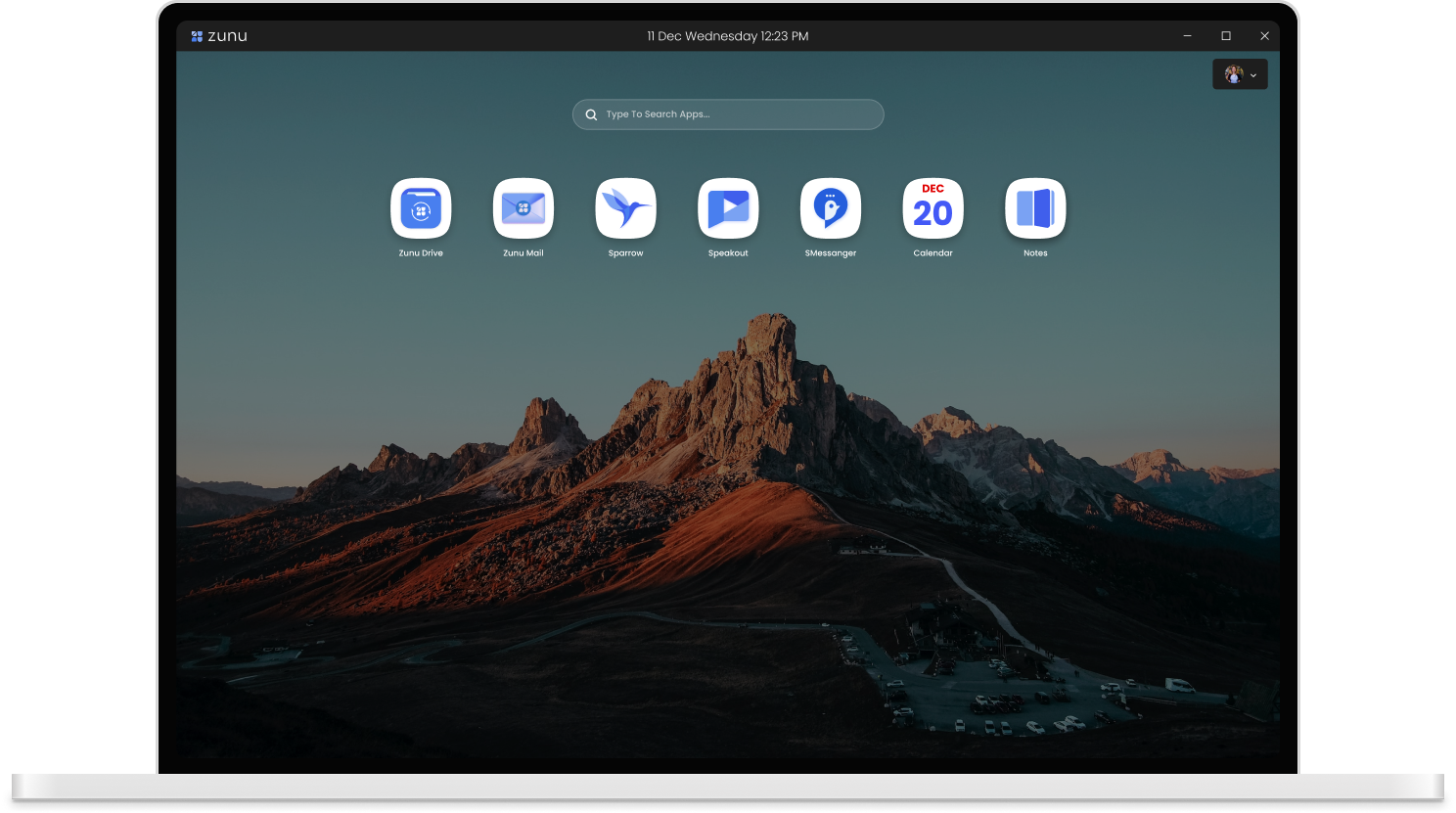
Task: Launch Zunu Mail envelope icon
Action: pos(523,208)
